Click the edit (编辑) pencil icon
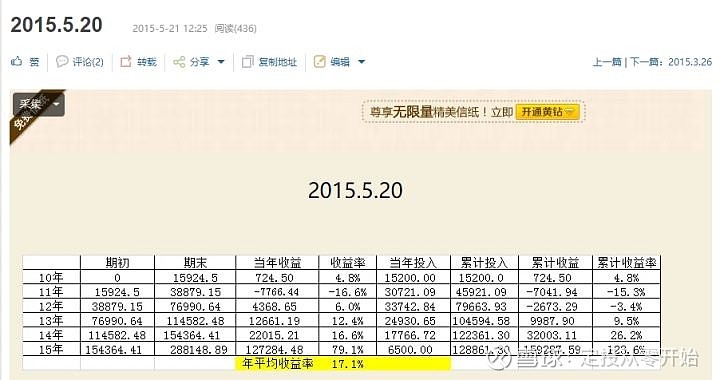Viewport: 720px width, 380px height. pyautogui.click(x=320, y=61)
